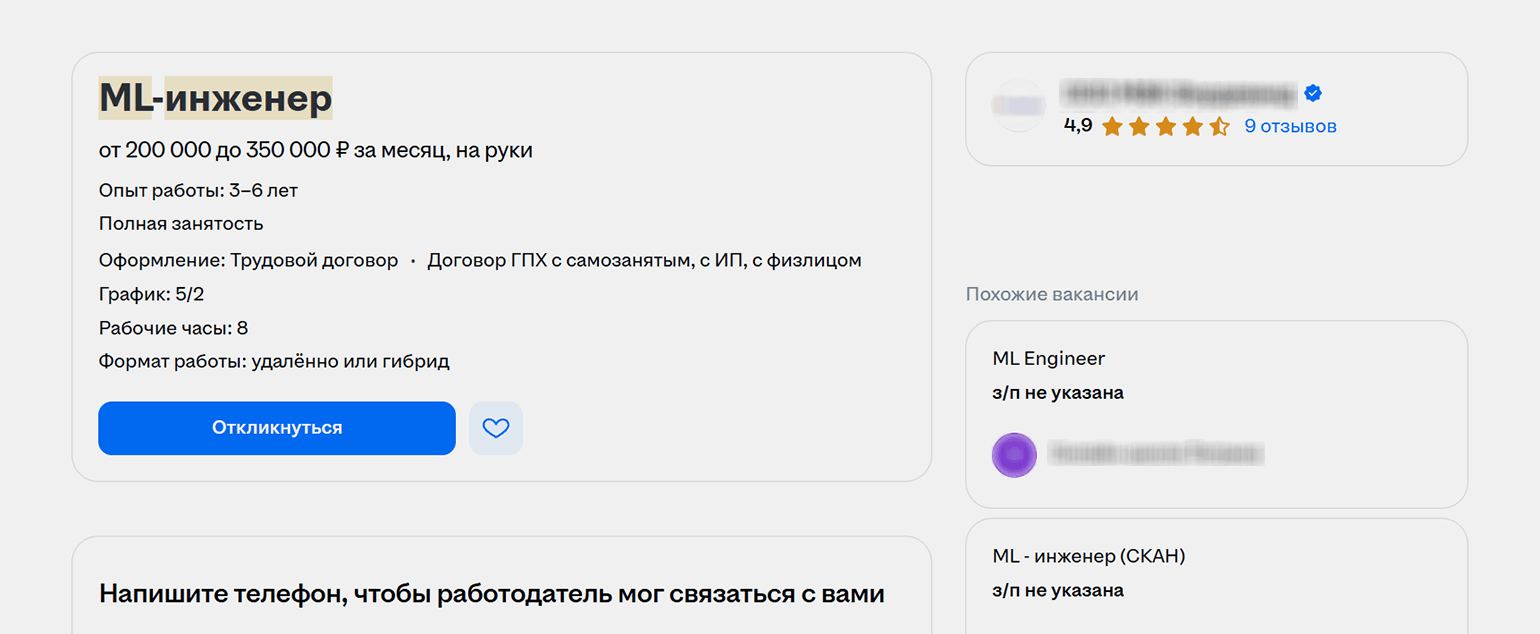Click the middle star of the rating

[x=1165, y=127]
